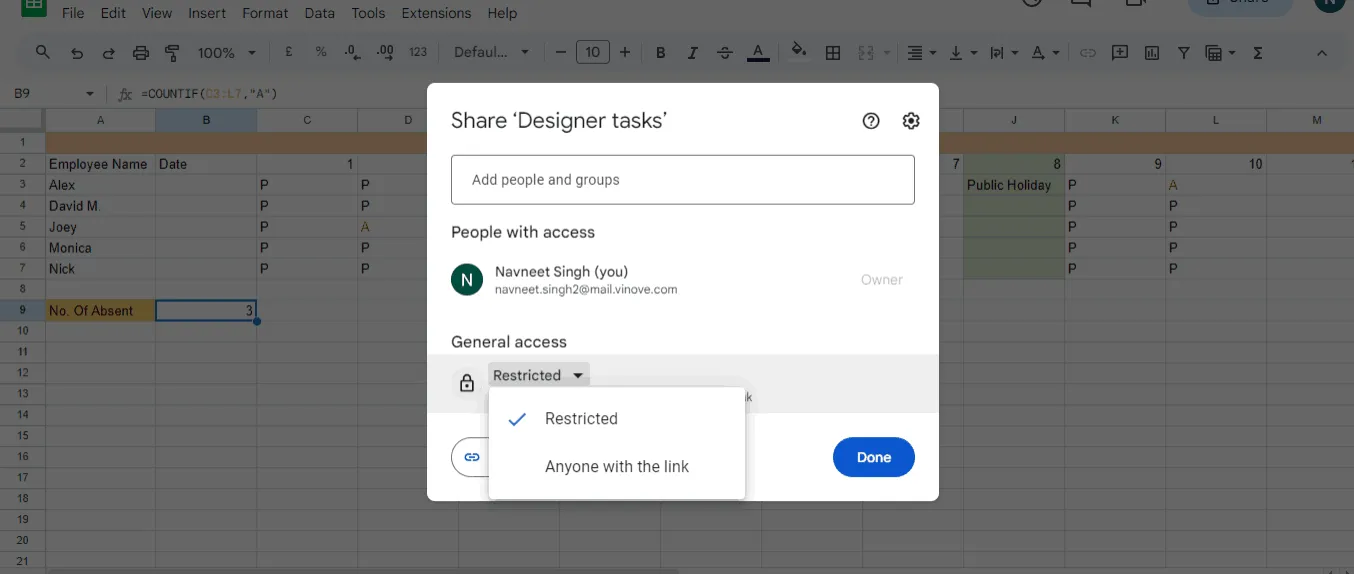Open the Extensions menu
Image resolution: width=1354 pixels, height=574 pixels.
[x=436, y=13]
